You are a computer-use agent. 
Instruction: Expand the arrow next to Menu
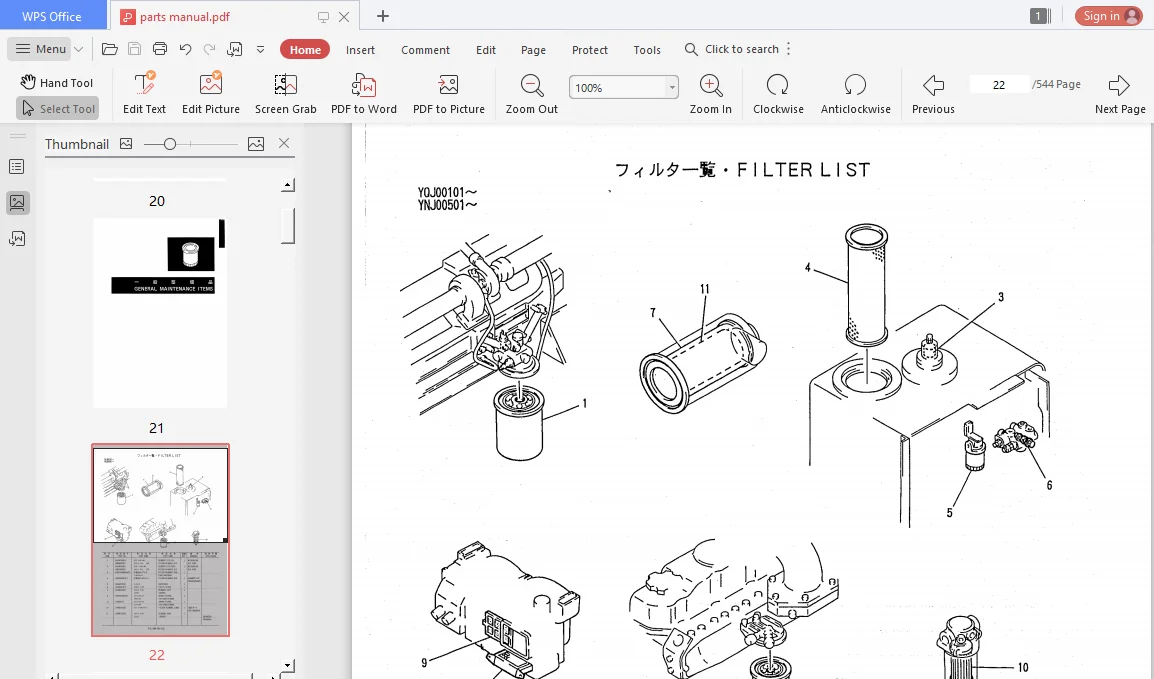[x=79, y=49]
